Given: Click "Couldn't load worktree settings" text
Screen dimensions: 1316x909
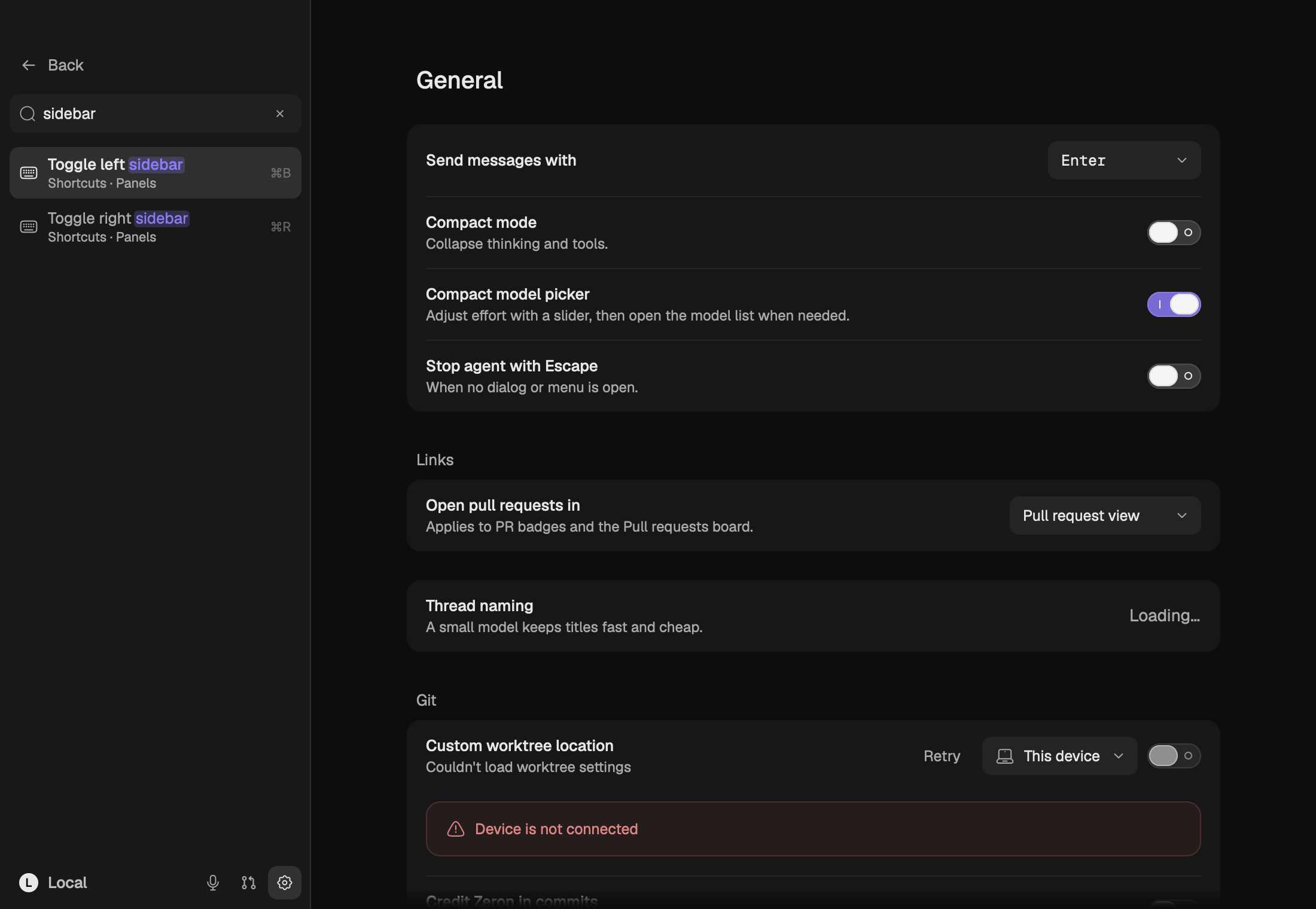Looking at the screenshot, I should pos(528,767).
